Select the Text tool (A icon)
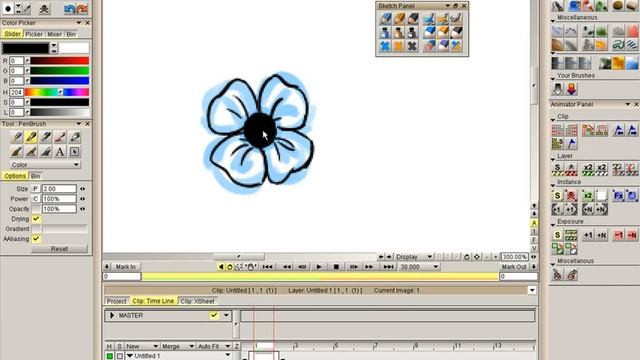Viewport: 640px width, 360px height. pos(60,152)
